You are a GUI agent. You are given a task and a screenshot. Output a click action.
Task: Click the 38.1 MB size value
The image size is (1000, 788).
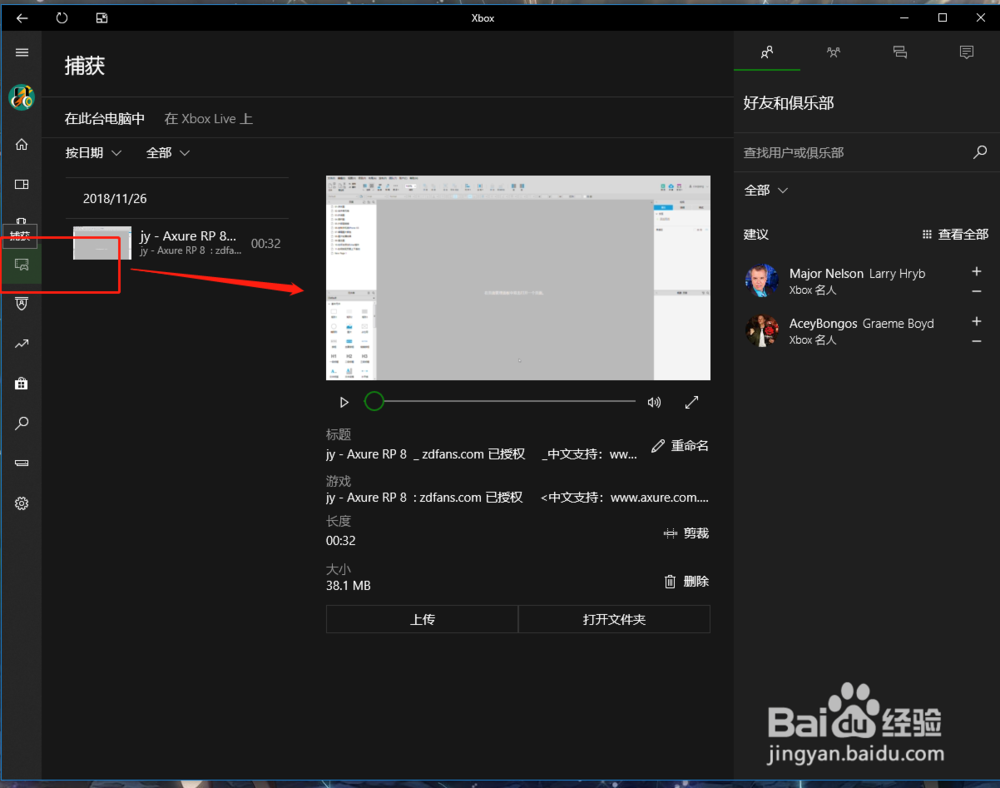[x=348, y=585]
